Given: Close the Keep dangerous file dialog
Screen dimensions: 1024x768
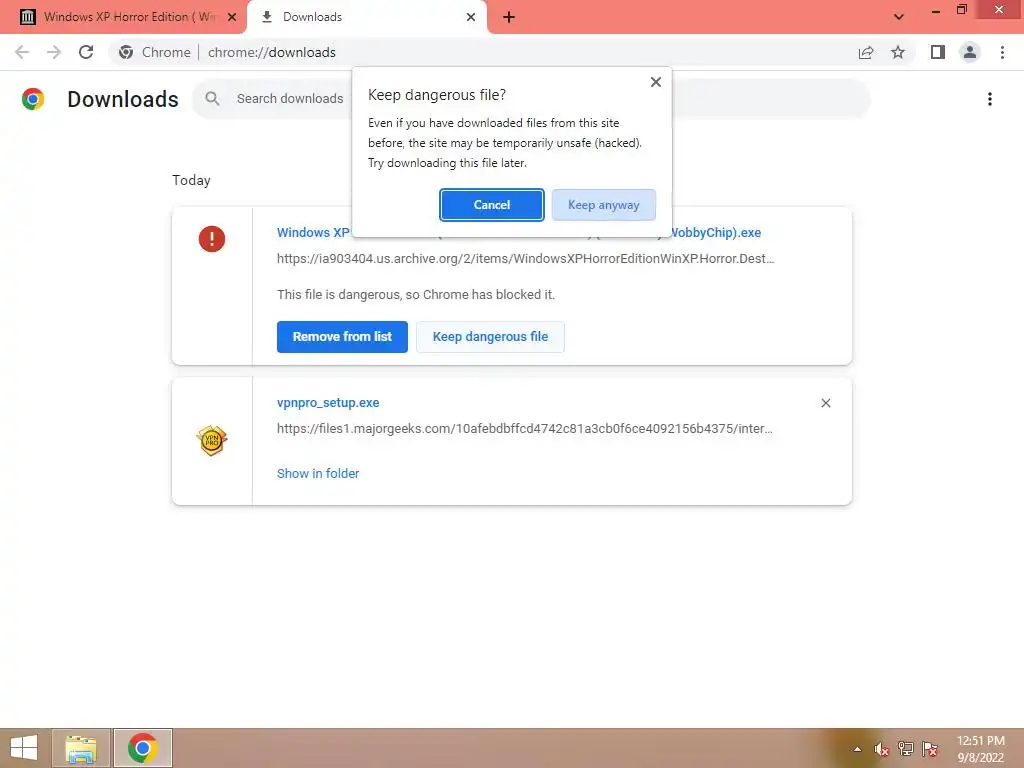Looking at the screenshot, I should tap(656, 82).
